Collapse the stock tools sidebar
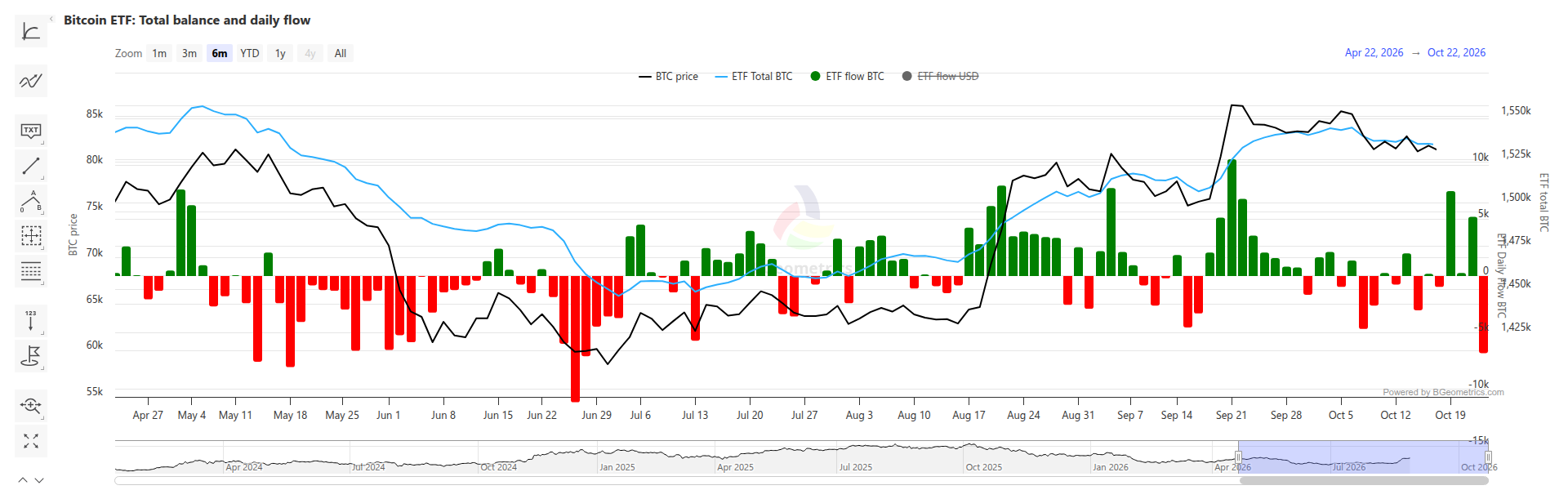The image size is (1568, 490). pyautogui.click(x=51, y=19)
